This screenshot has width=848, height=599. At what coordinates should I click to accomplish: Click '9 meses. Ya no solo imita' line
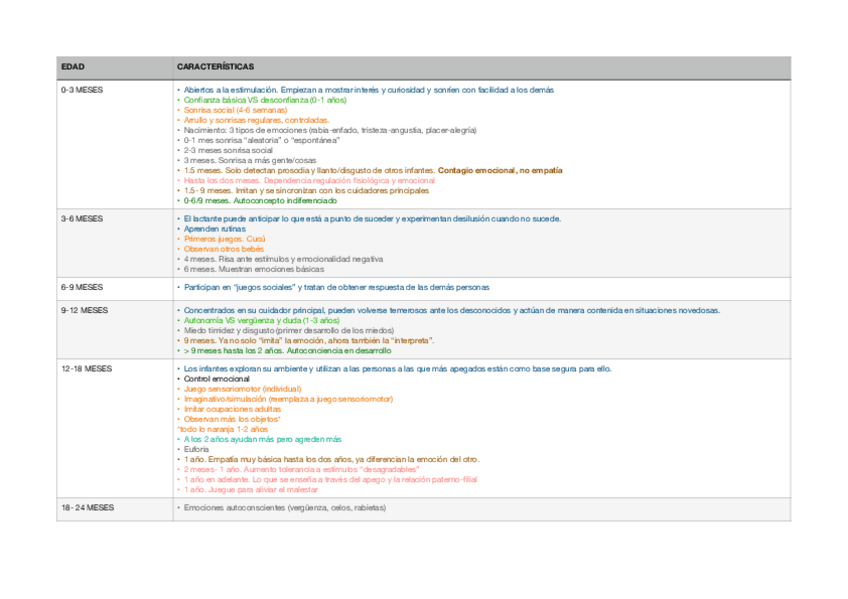pos(309,341)
